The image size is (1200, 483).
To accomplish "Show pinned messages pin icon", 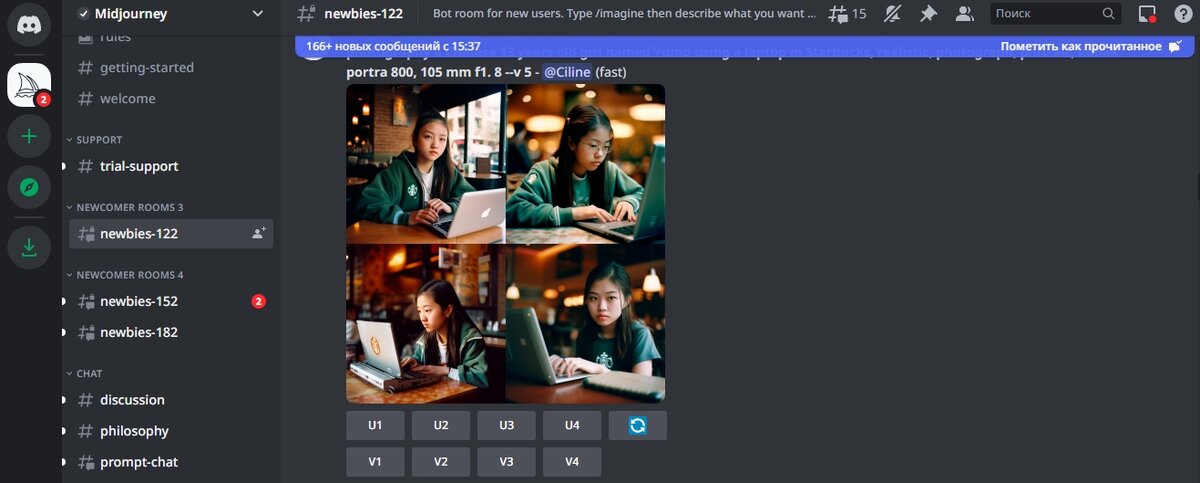I will [928, 14].
